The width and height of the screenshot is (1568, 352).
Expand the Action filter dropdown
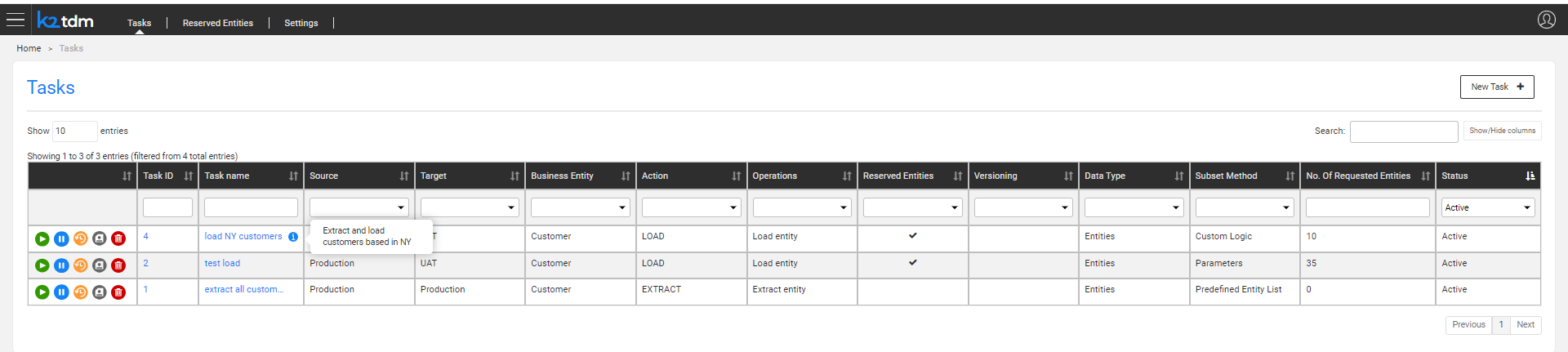pos(691,207)
